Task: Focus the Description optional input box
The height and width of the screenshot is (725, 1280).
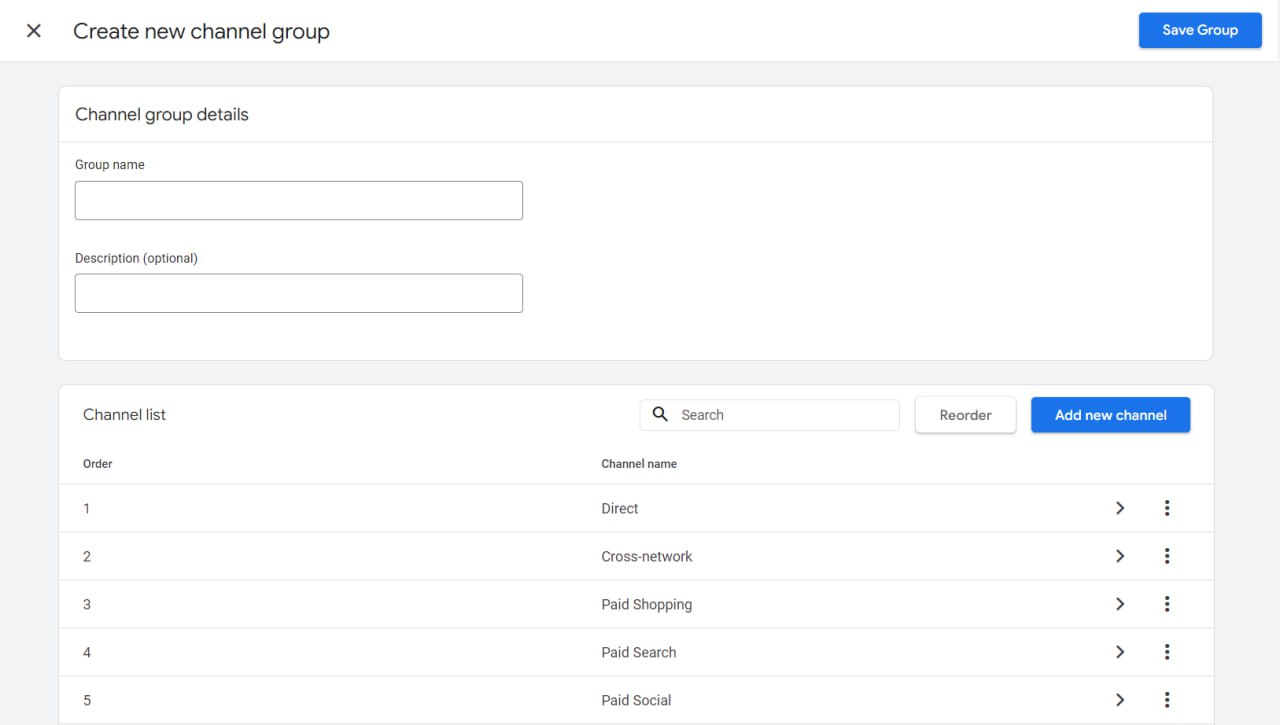Action: click(x=298, y=293)
